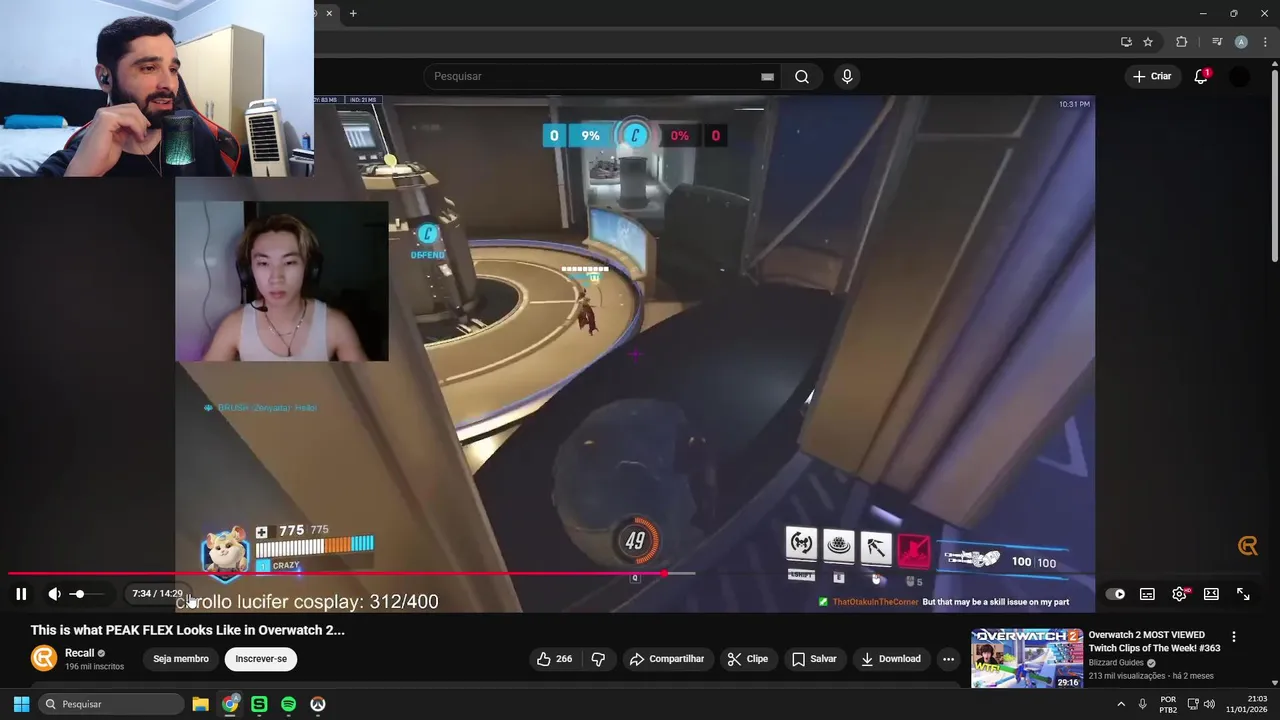This screenshot has width=1280, height=720.
Task: Open Spotify from the taskbar
Action: point(288,704)
